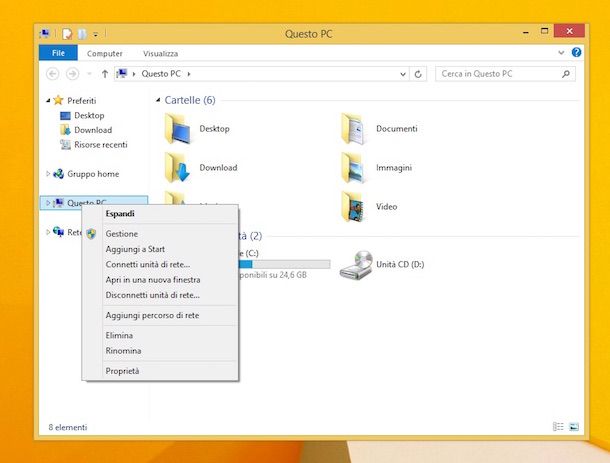Image resolution: width=610 pixels, height=463 pixels.
Task: Click the Documenti folder name
Action: tap(396, 128)
